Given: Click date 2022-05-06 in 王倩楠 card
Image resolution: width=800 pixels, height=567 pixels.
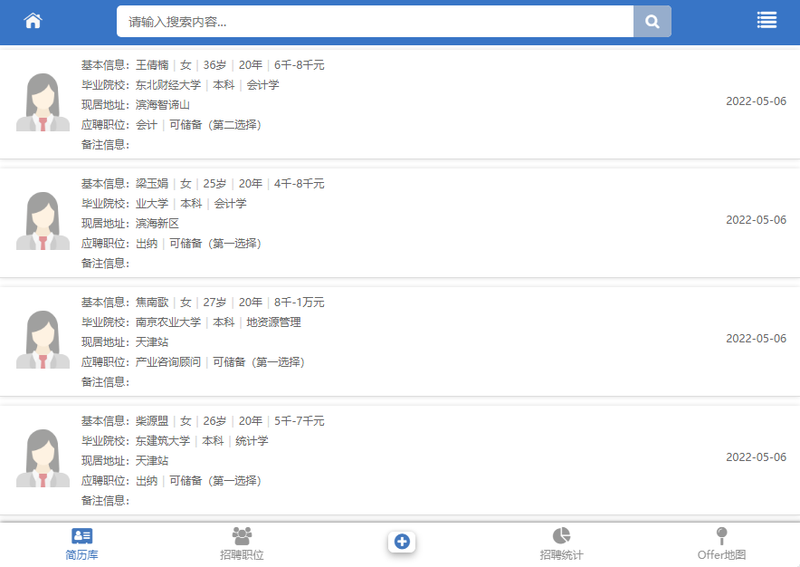Looking at the screenshot, I should pos(756,101).
